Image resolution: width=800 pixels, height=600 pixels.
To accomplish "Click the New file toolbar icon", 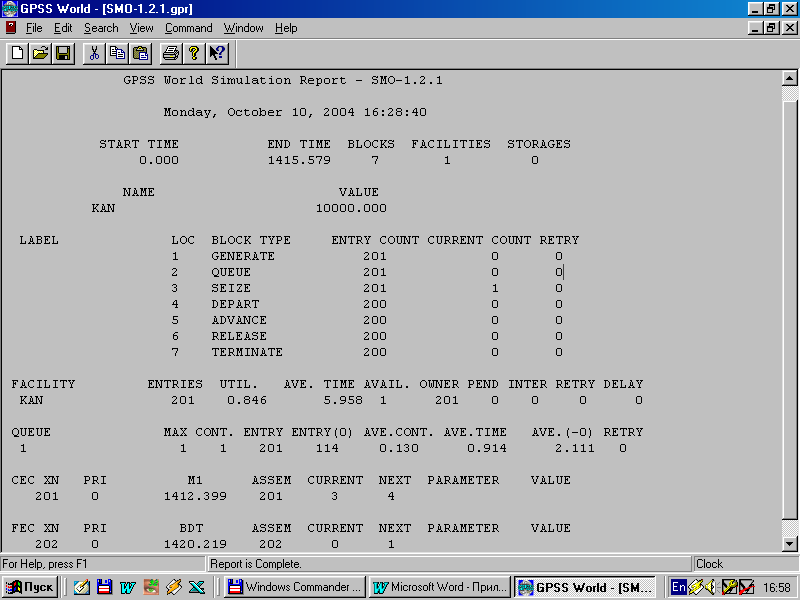I will coord(17,53).
